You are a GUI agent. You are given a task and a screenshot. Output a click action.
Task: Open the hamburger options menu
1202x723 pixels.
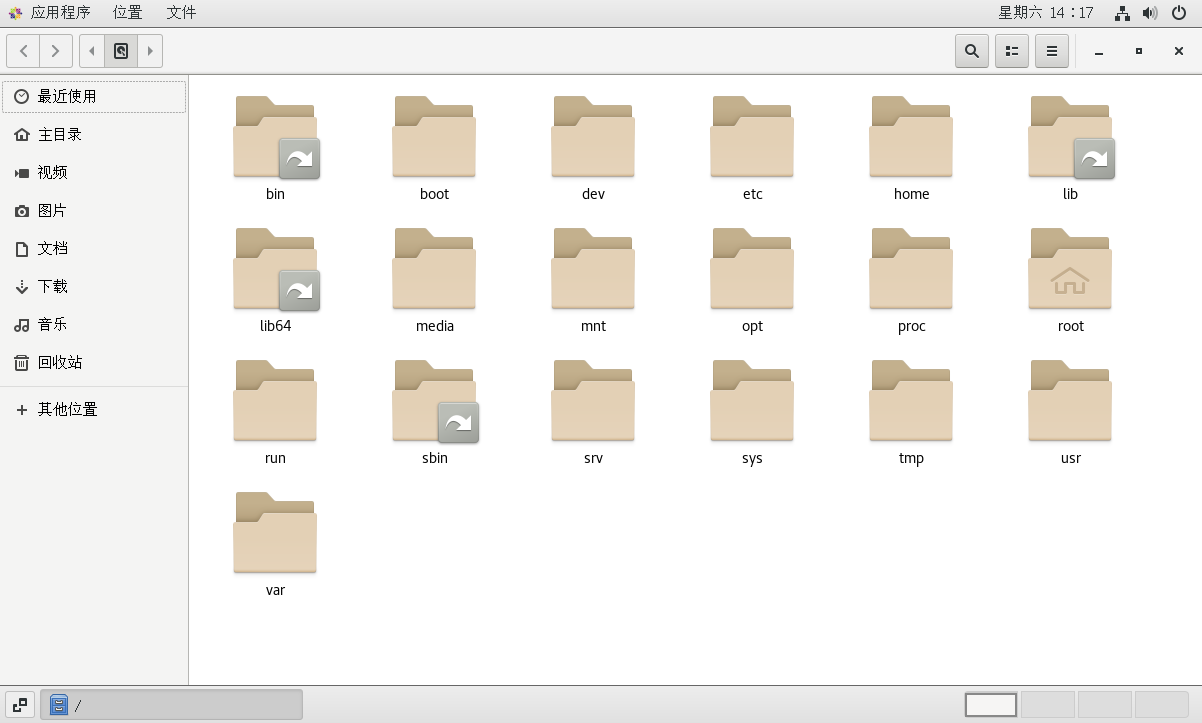[x=1051, y=51]
